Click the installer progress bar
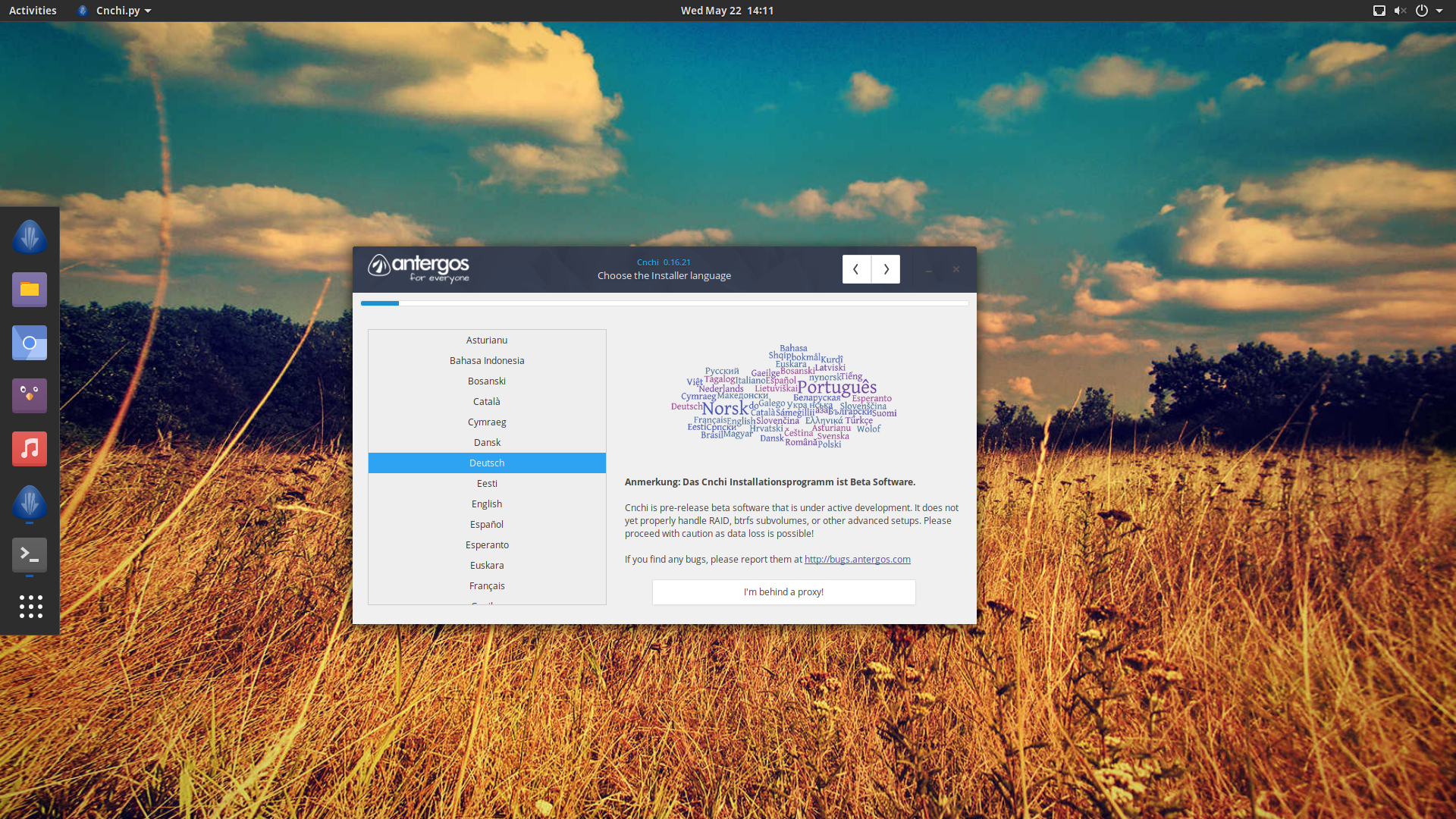The width and height of the screenshot is (1456, 819). tap(664, 303)
